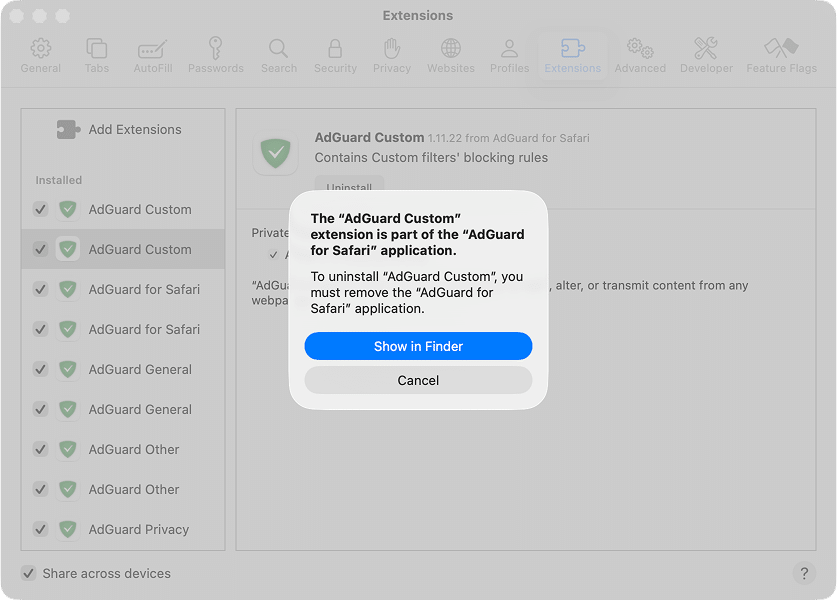Click the Show in Finder button
The height and width of the screenshot is (600, 837).
tap(418, 346)
